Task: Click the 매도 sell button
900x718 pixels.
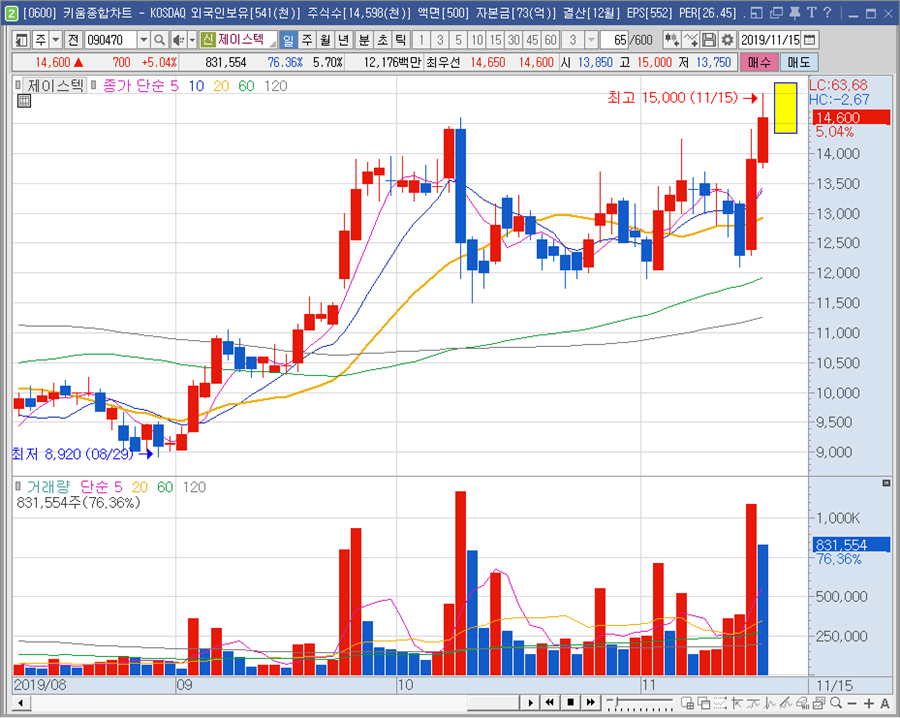Action: point(798,62)
